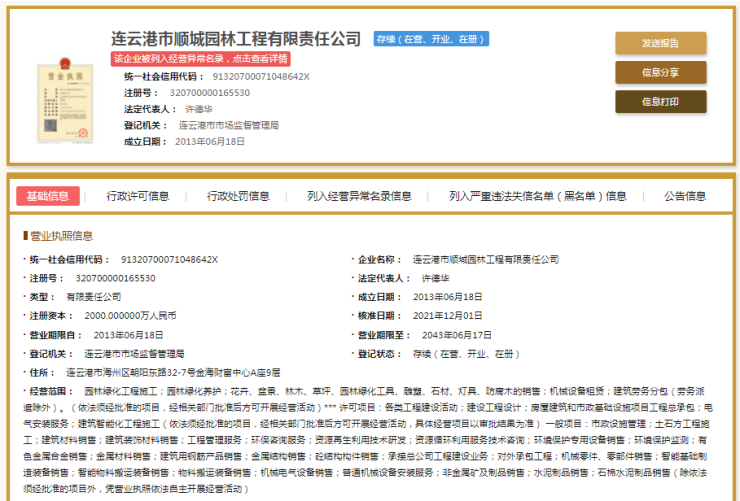The height and width of the screenshot is (501, 740).
Task: Go to the 列入经营异常名录信息 tab
Action: coord(359,196)
